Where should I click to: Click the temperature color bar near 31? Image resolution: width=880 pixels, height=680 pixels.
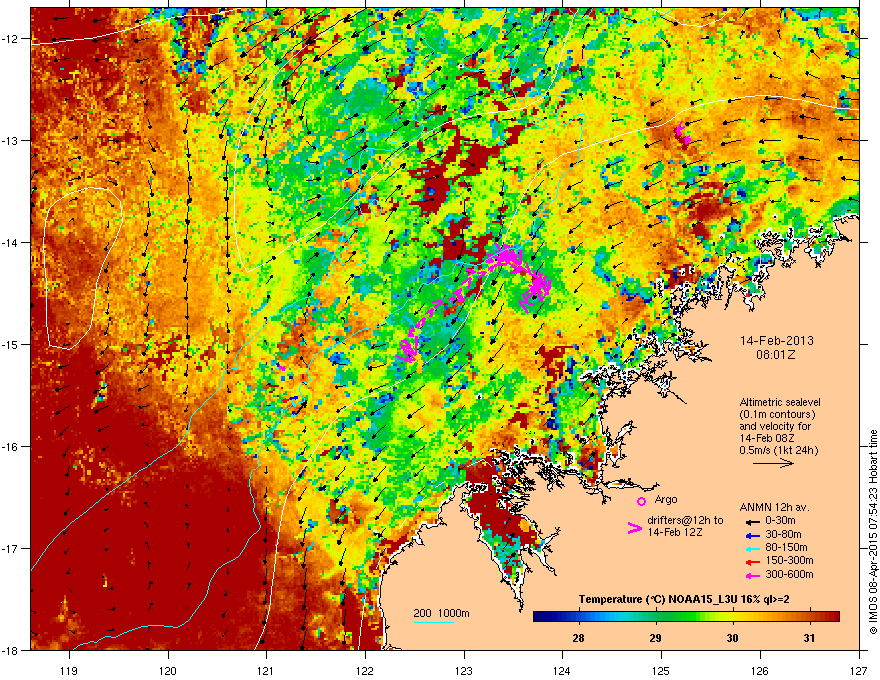click(809, 617)
